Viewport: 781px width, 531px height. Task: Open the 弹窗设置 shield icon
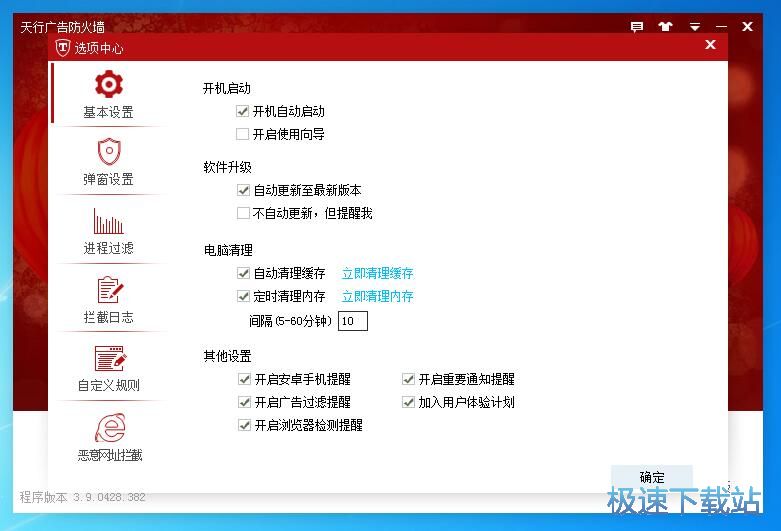click(109, 151)
